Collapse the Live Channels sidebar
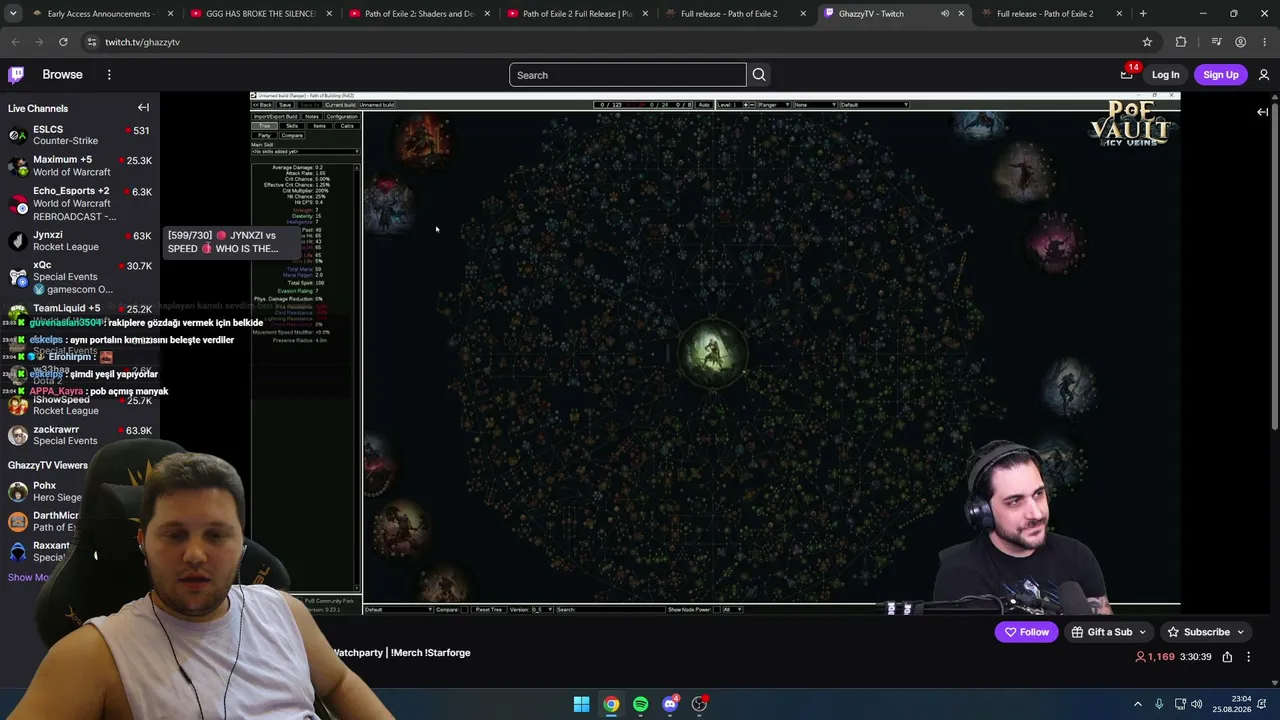The image size is (1280, 720). click(x=143, y=108)
